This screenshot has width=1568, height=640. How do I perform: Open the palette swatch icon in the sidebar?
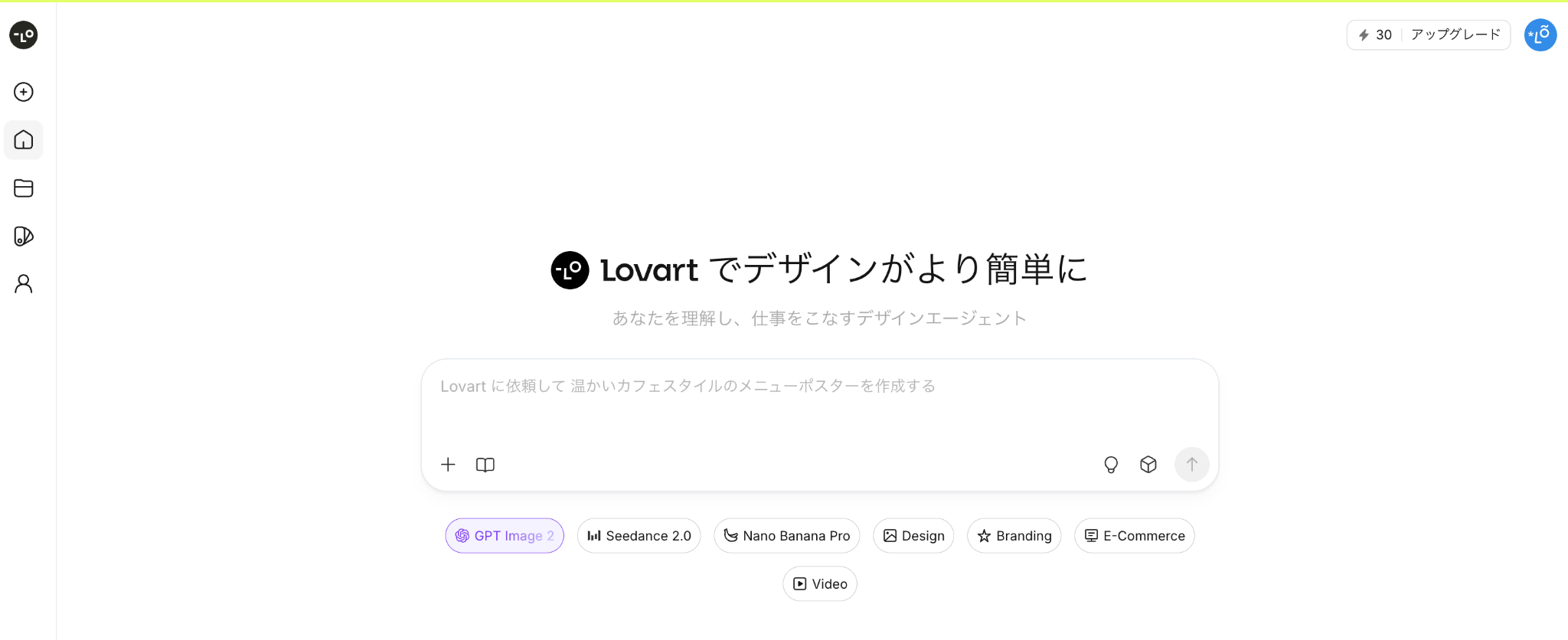[24, 236]
